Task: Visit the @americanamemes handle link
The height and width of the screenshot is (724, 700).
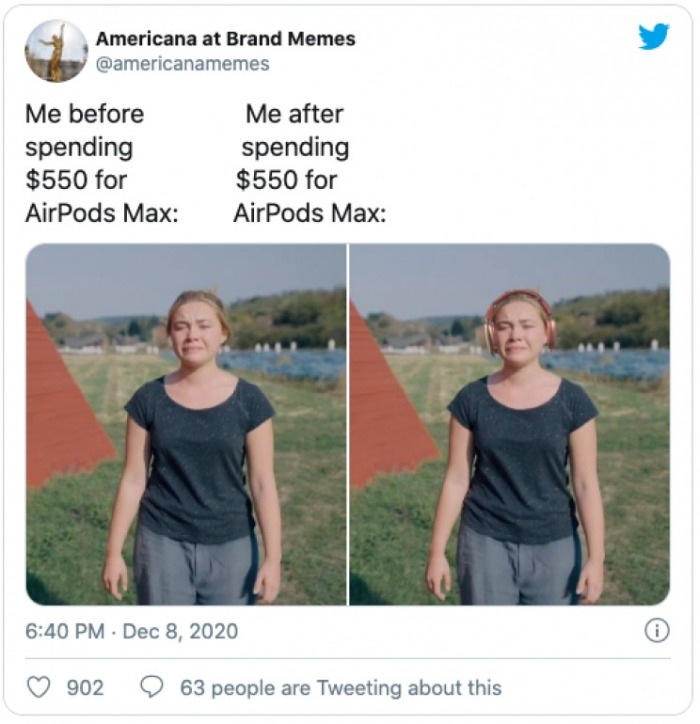Action: click(182, 63)
